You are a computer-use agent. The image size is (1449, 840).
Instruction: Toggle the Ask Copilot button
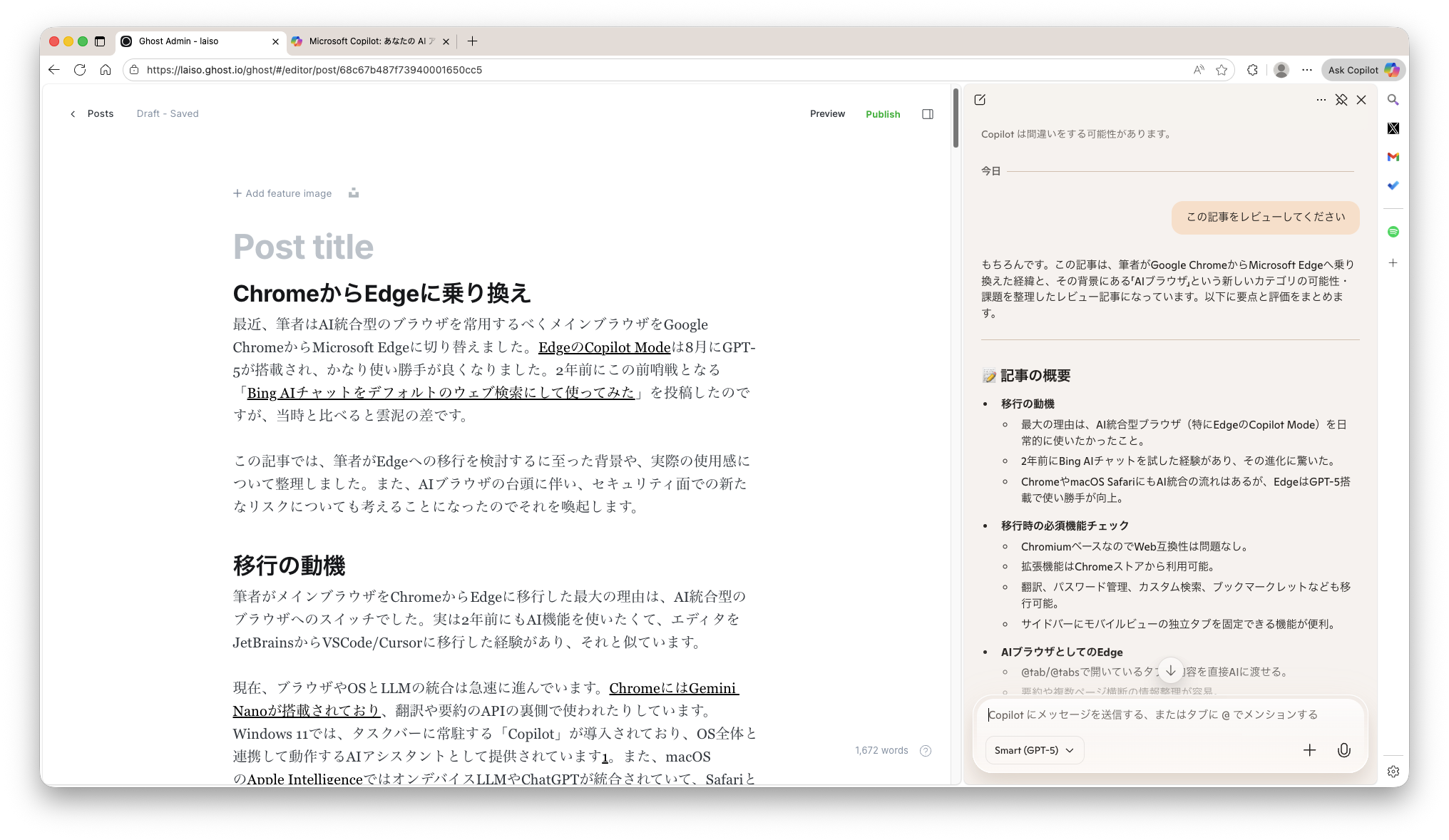pos(1363,70)
